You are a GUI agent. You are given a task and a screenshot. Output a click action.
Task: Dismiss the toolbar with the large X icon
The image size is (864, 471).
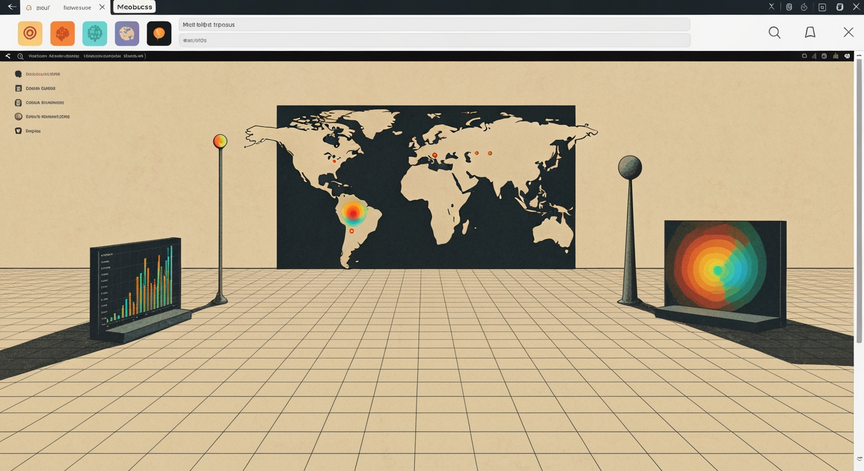click(x=849, y=33)
